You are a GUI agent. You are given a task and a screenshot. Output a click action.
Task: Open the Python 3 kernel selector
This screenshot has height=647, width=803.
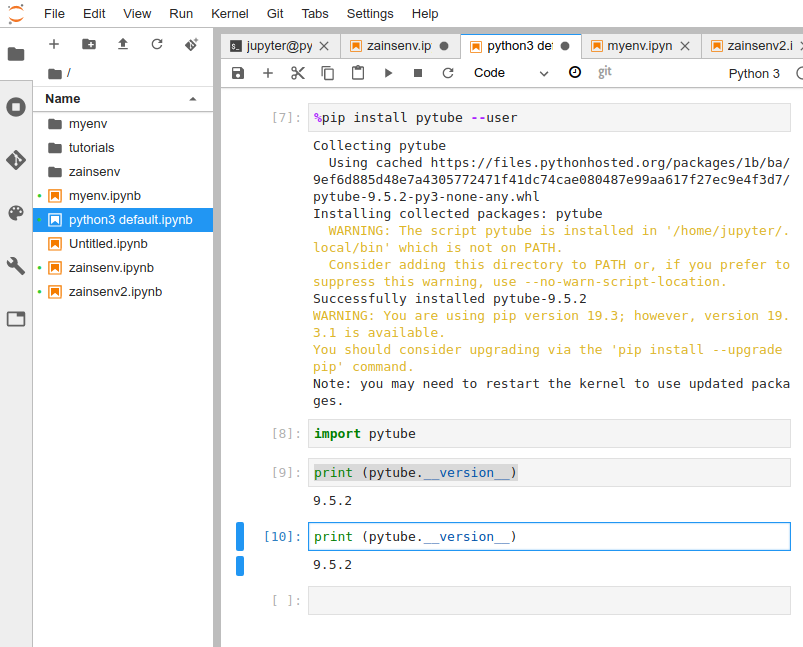tap(753, 72)
